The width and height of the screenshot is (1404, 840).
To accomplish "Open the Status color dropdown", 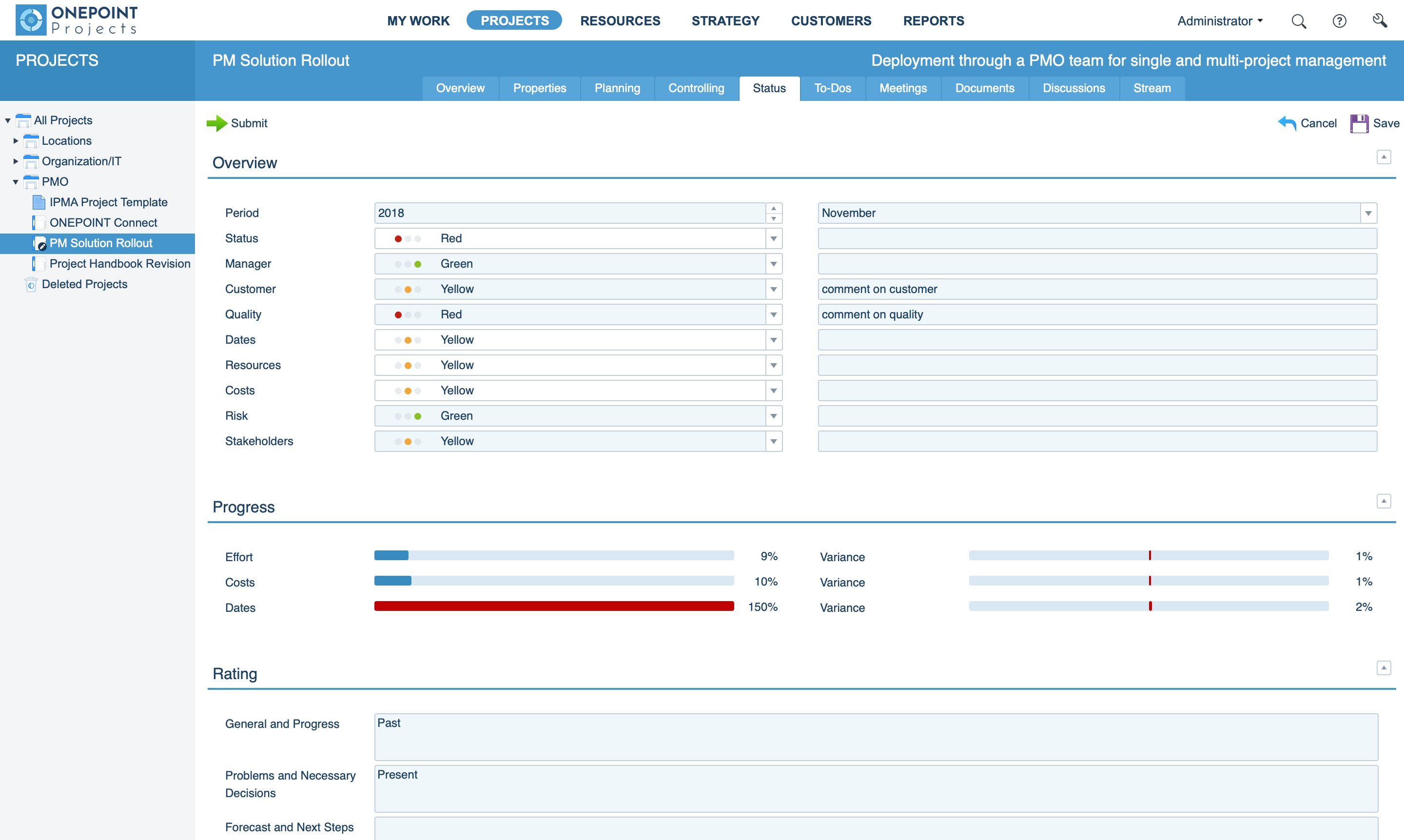I will click(x=774, y=238).
